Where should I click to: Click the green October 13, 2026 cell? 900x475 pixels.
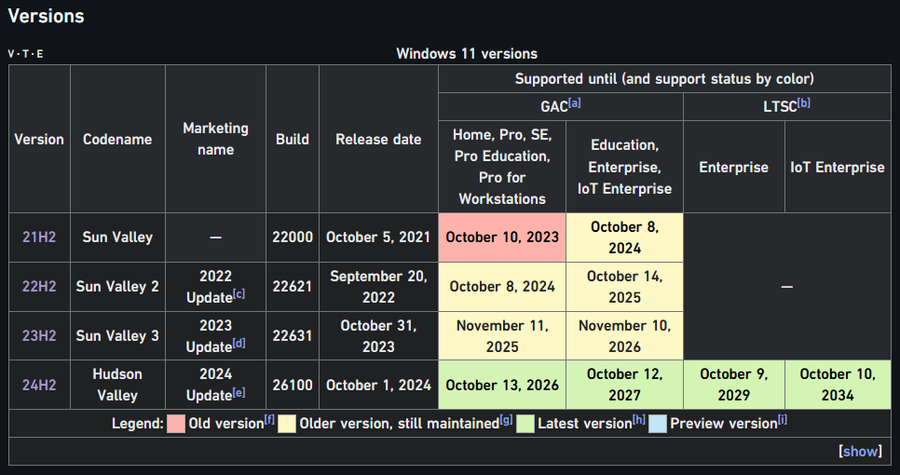(x=502, y=385)
